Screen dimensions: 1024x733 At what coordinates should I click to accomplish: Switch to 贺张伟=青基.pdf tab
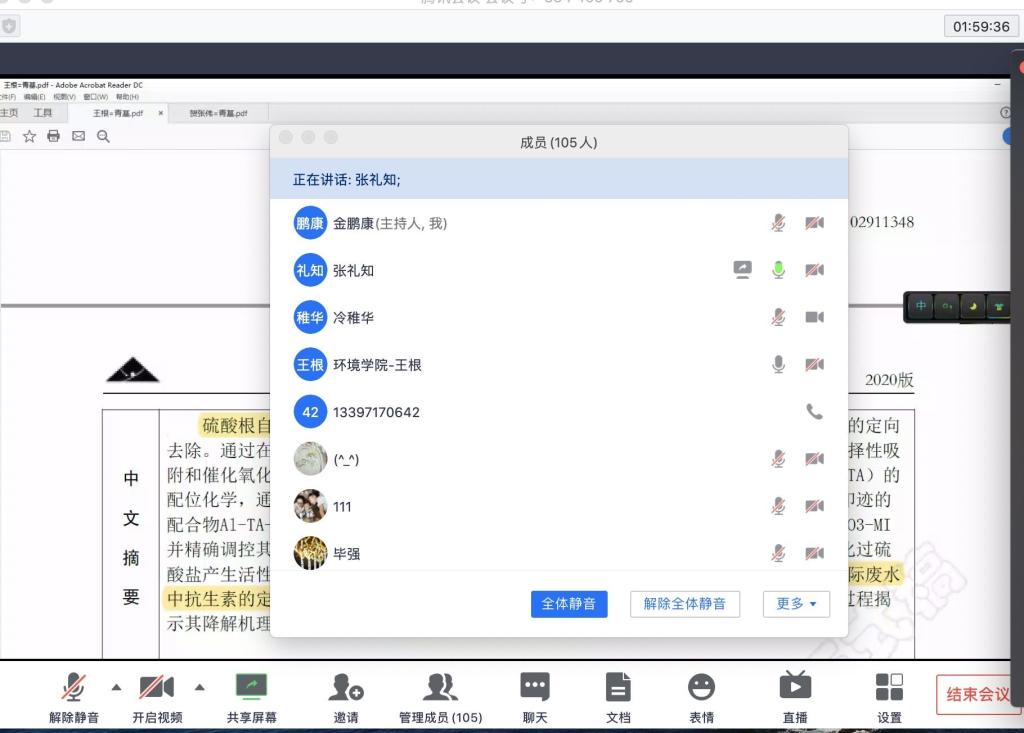click(218, 114)
